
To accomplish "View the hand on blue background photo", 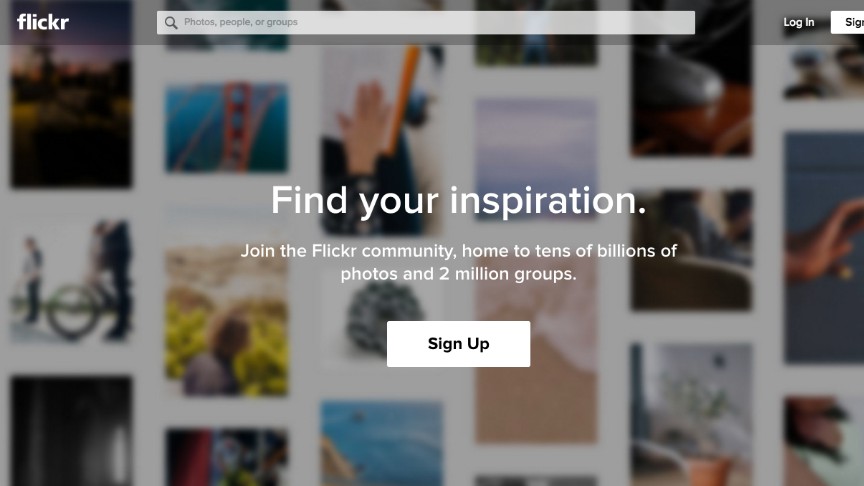I will click(824, 248).
